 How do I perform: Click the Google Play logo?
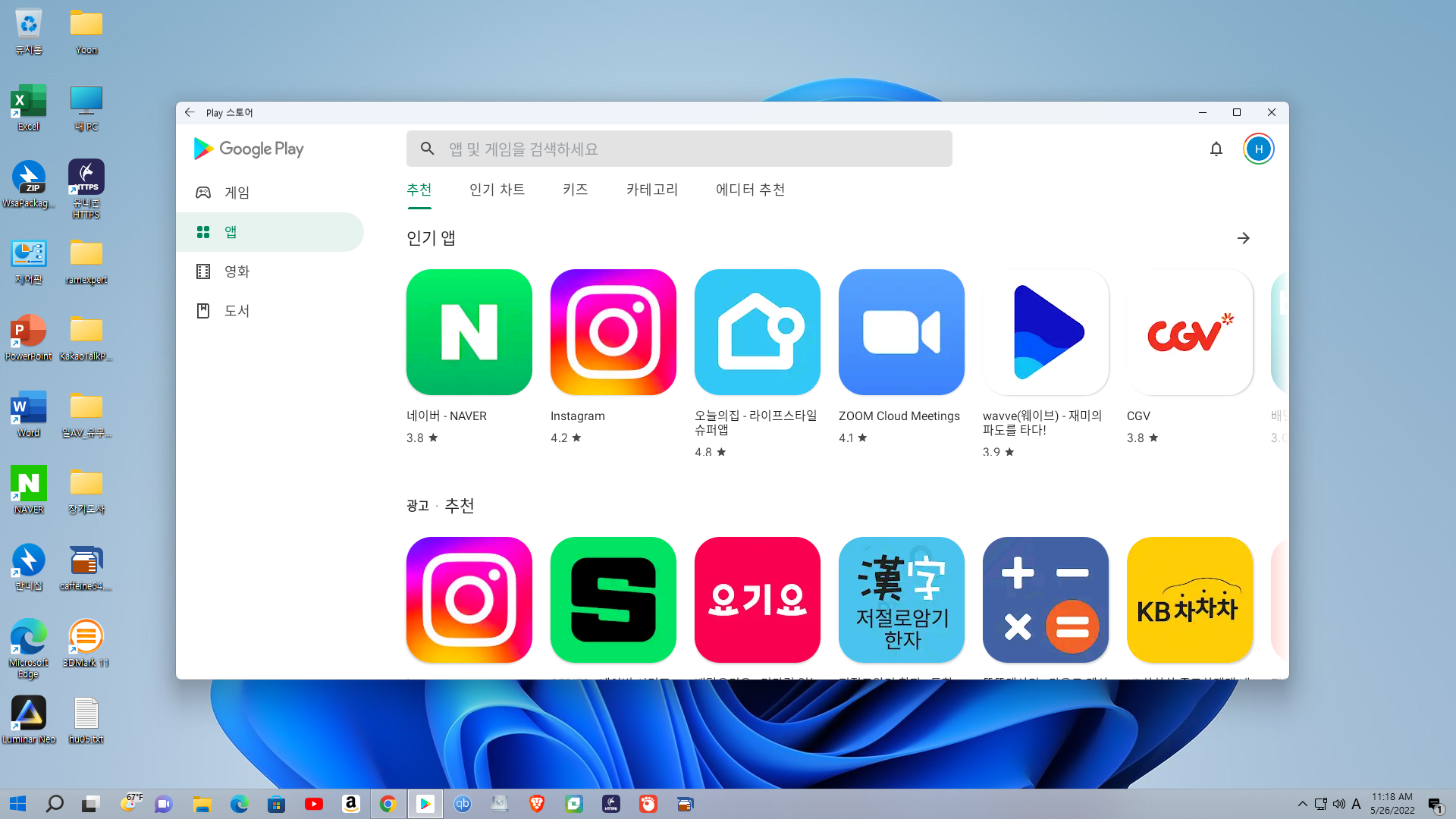(x=249, y=149)
